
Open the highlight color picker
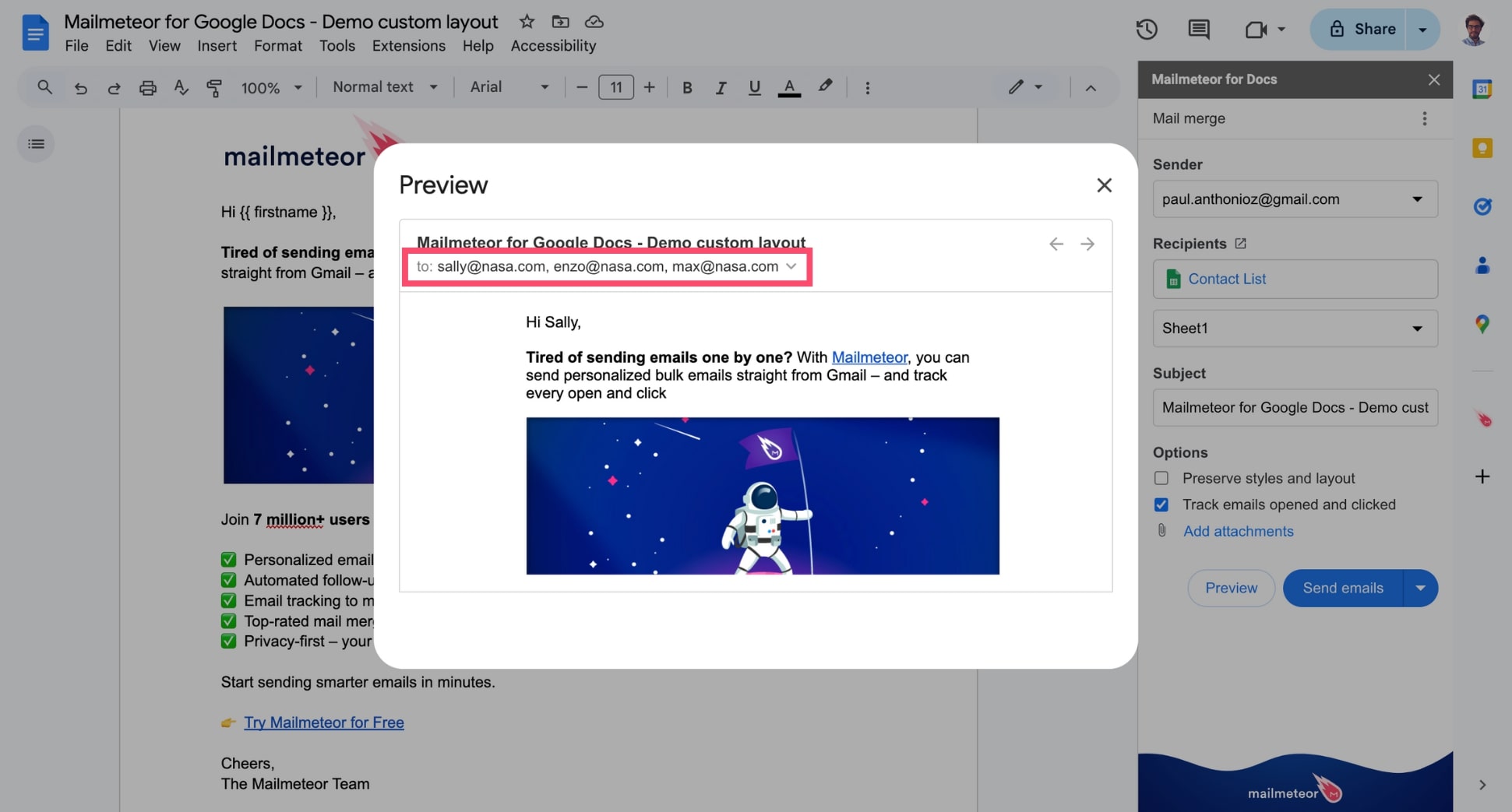click(825, 86)
